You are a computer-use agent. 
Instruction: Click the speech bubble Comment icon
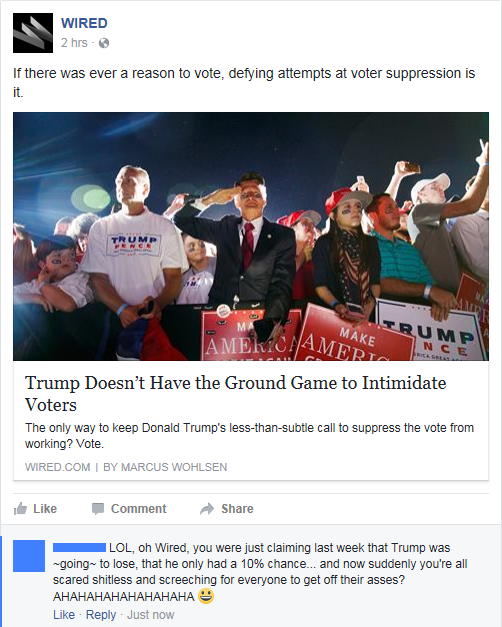point(98,509)
